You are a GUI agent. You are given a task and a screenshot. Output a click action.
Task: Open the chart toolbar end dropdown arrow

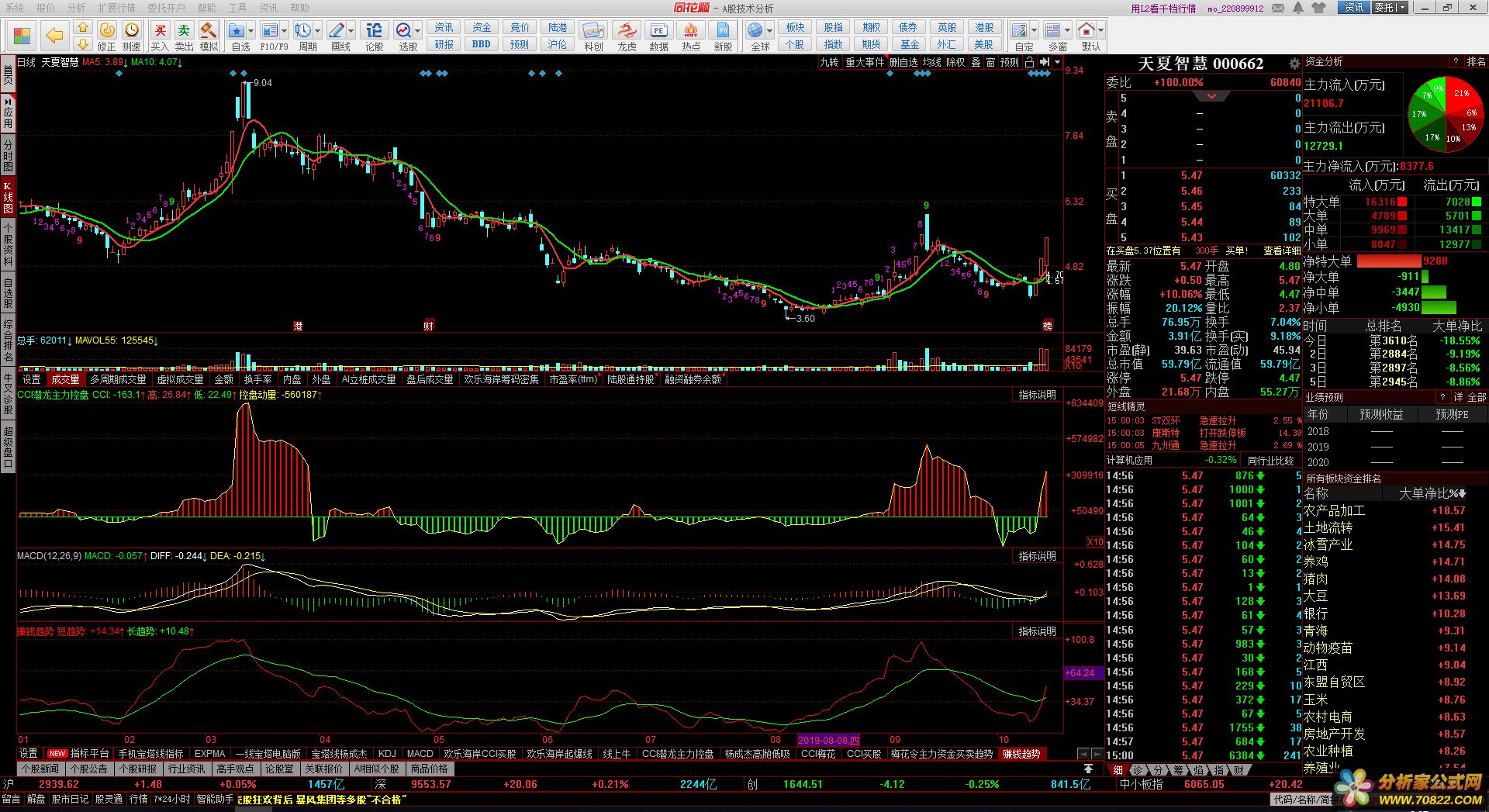click(x=1057, y=62)
